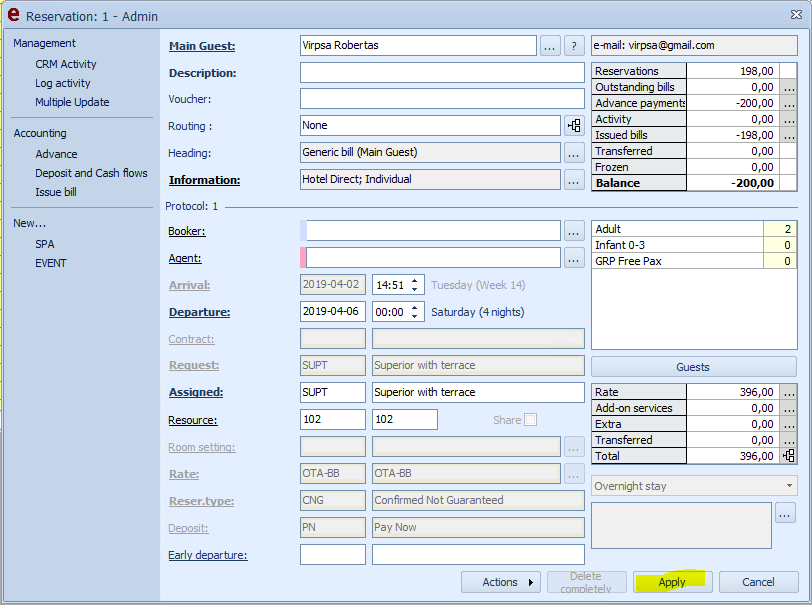Image resolution: width=812 pixels, height=605 pixels.
Task: Click ellipsis next to Rate amount
Action: 788,393
